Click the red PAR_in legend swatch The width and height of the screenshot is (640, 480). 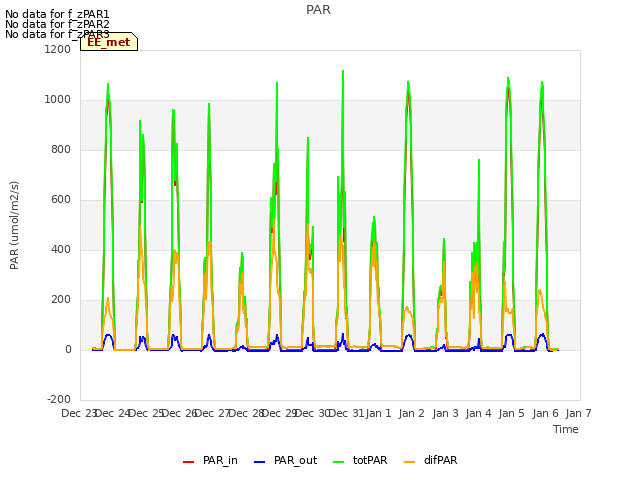(x=189, y=462)
